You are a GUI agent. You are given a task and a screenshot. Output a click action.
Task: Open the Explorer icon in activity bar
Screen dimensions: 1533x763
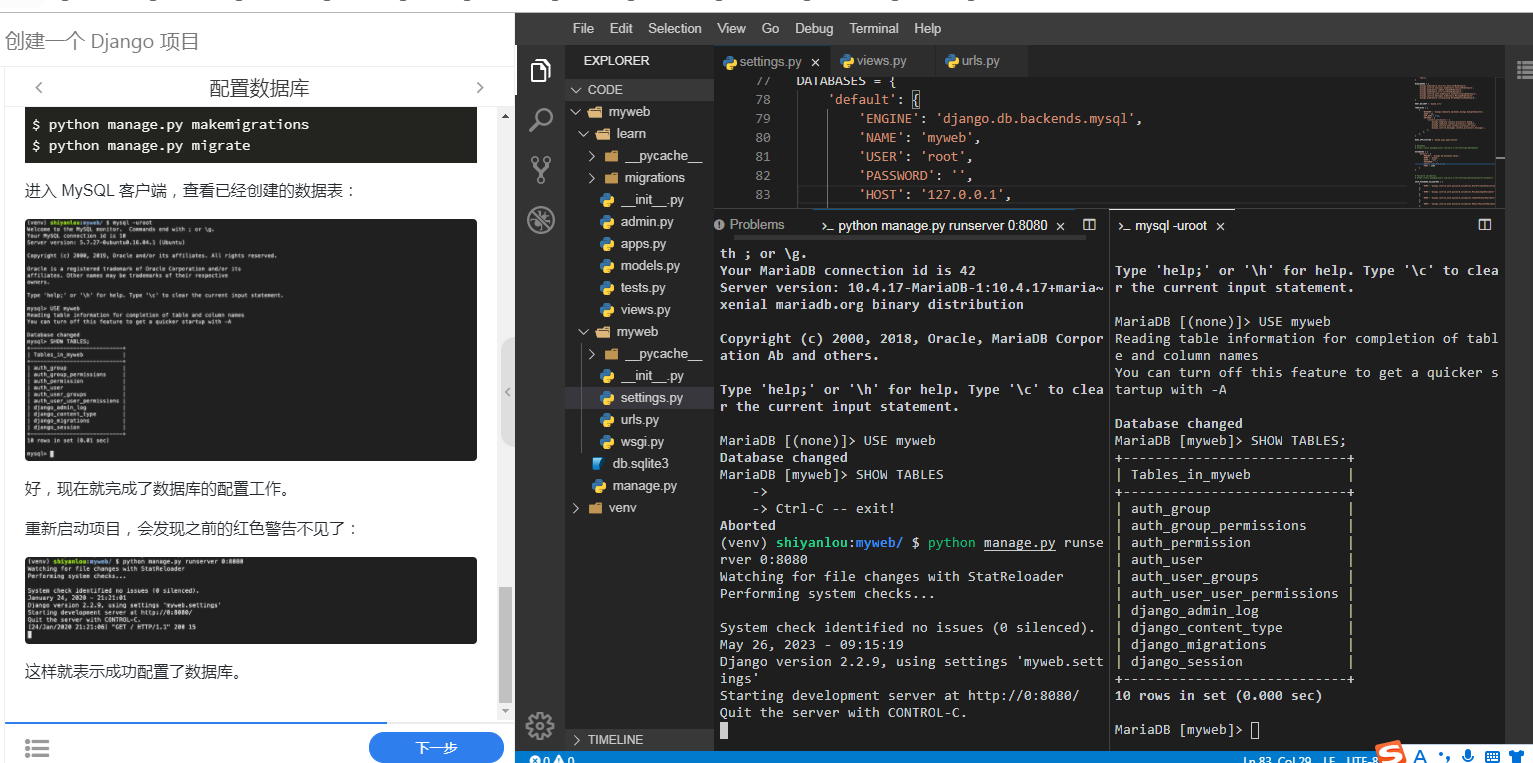click(x=540, y=71)
